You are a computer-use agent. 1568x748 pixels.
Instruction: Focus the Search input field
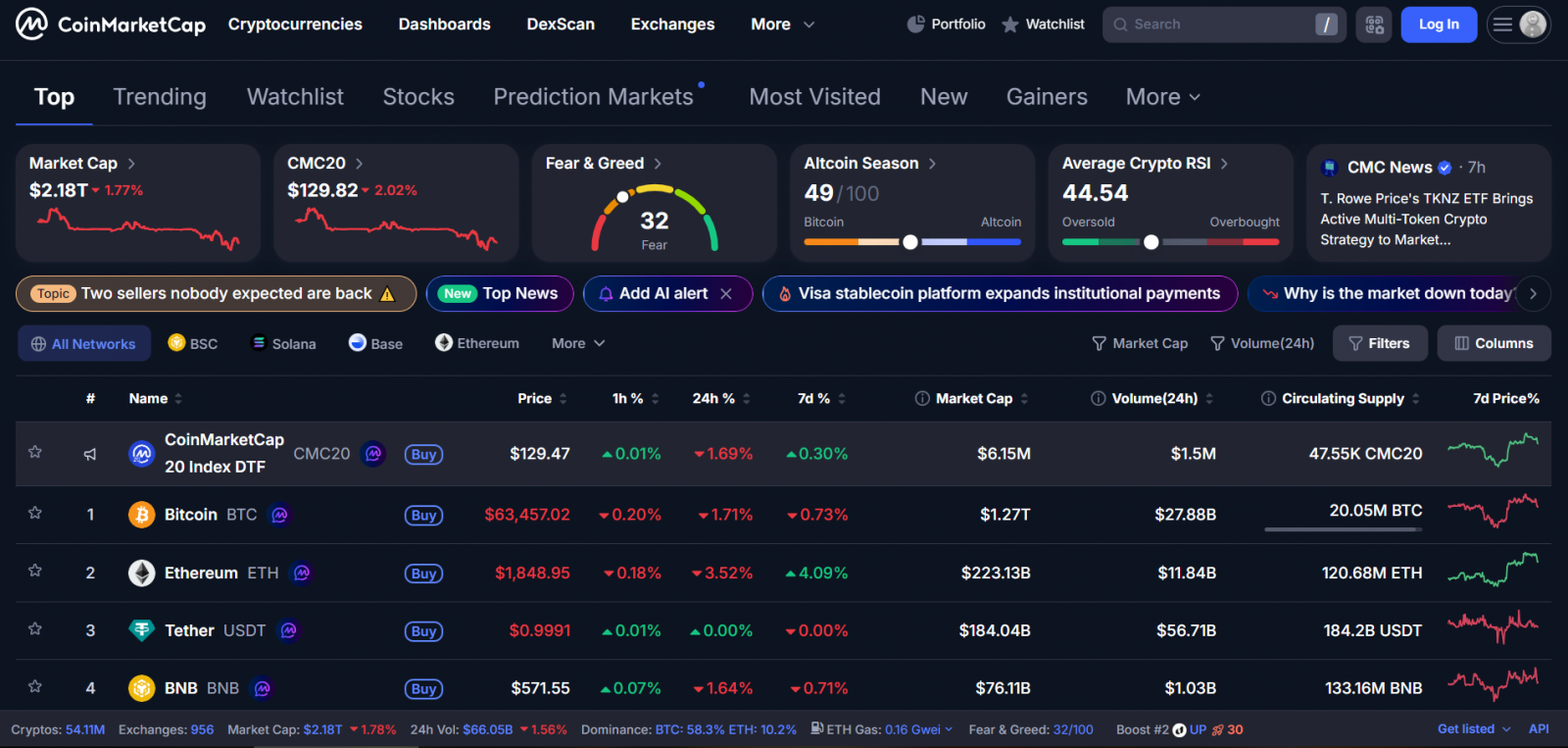1224,25
